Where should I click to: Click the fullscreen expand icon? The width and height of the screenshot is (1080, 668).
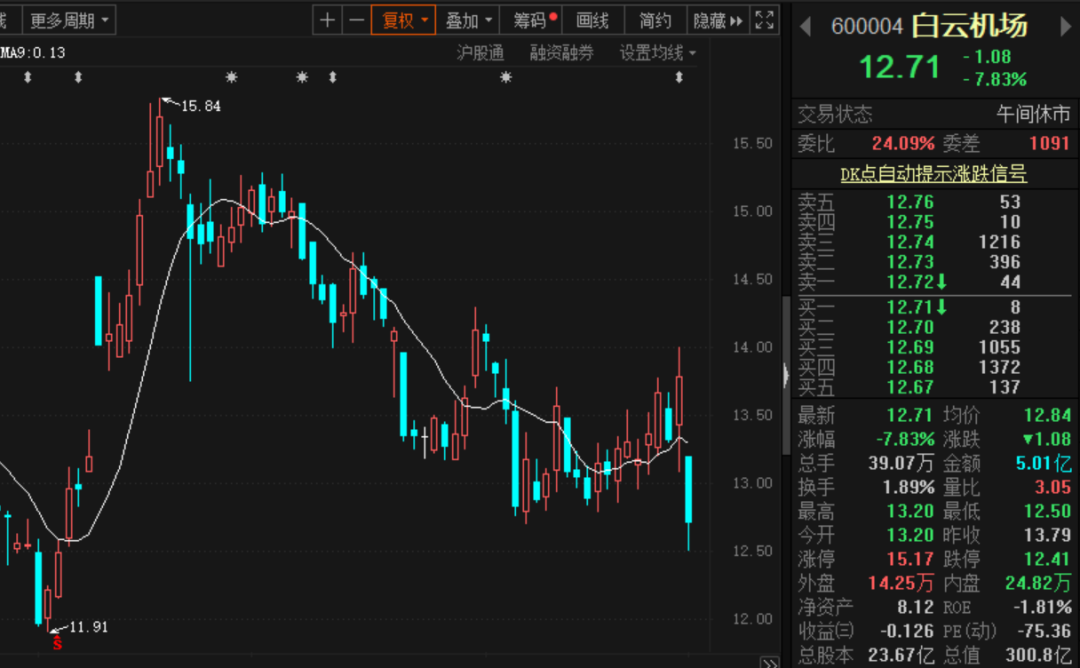[x=765, y=20]
